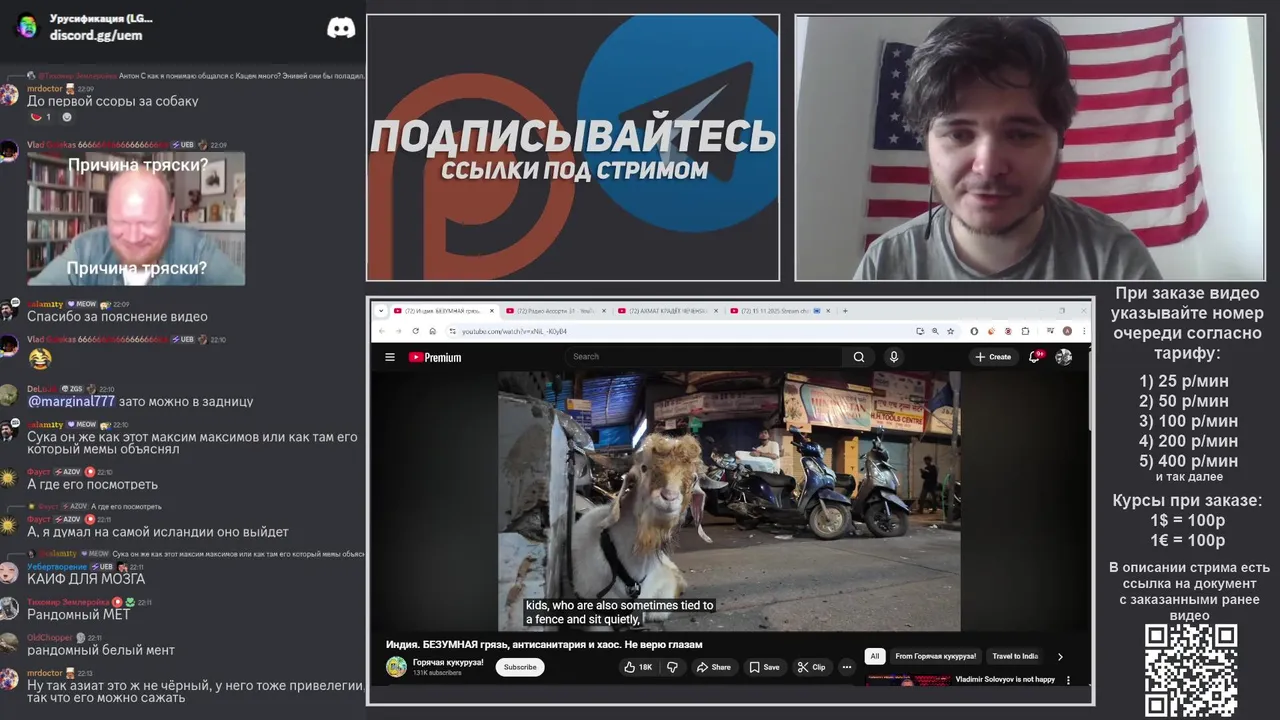Viewport: 1280px width, 720px height.
Task: Open browser profile avatar in toolbar
Action: [x=1067, y=331]
